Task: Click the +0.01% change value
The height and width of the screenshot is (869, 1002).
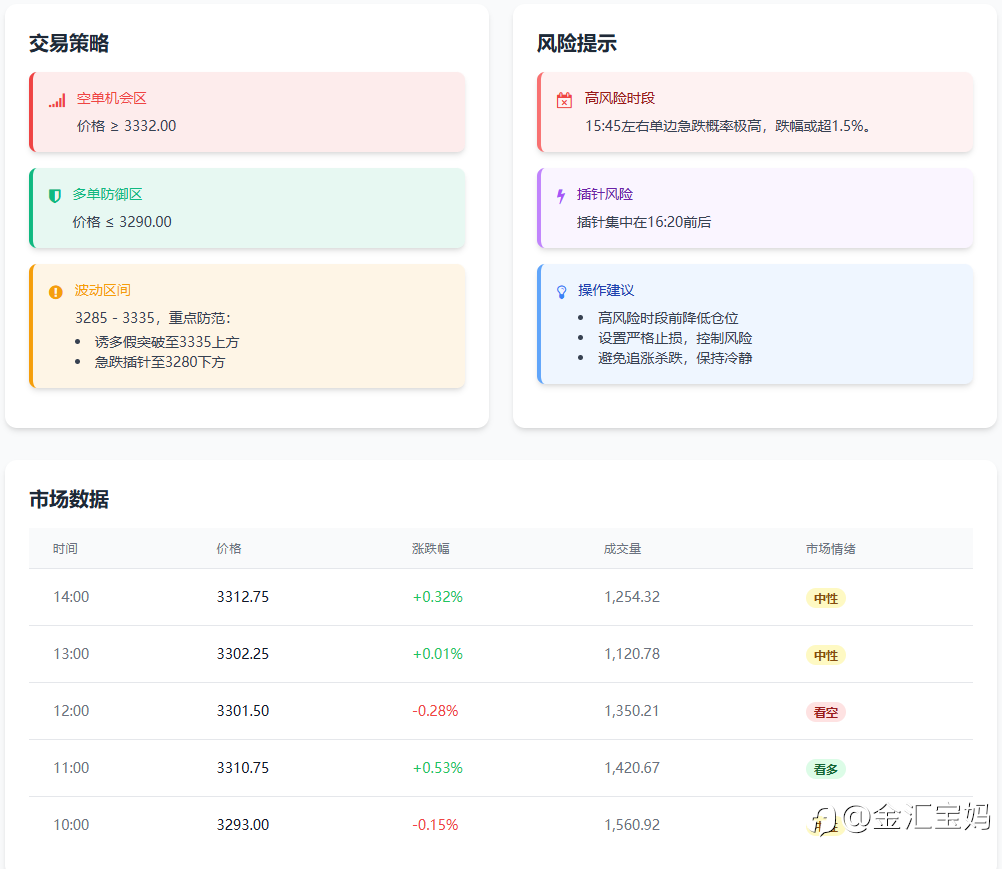Action: coord(438,654)
